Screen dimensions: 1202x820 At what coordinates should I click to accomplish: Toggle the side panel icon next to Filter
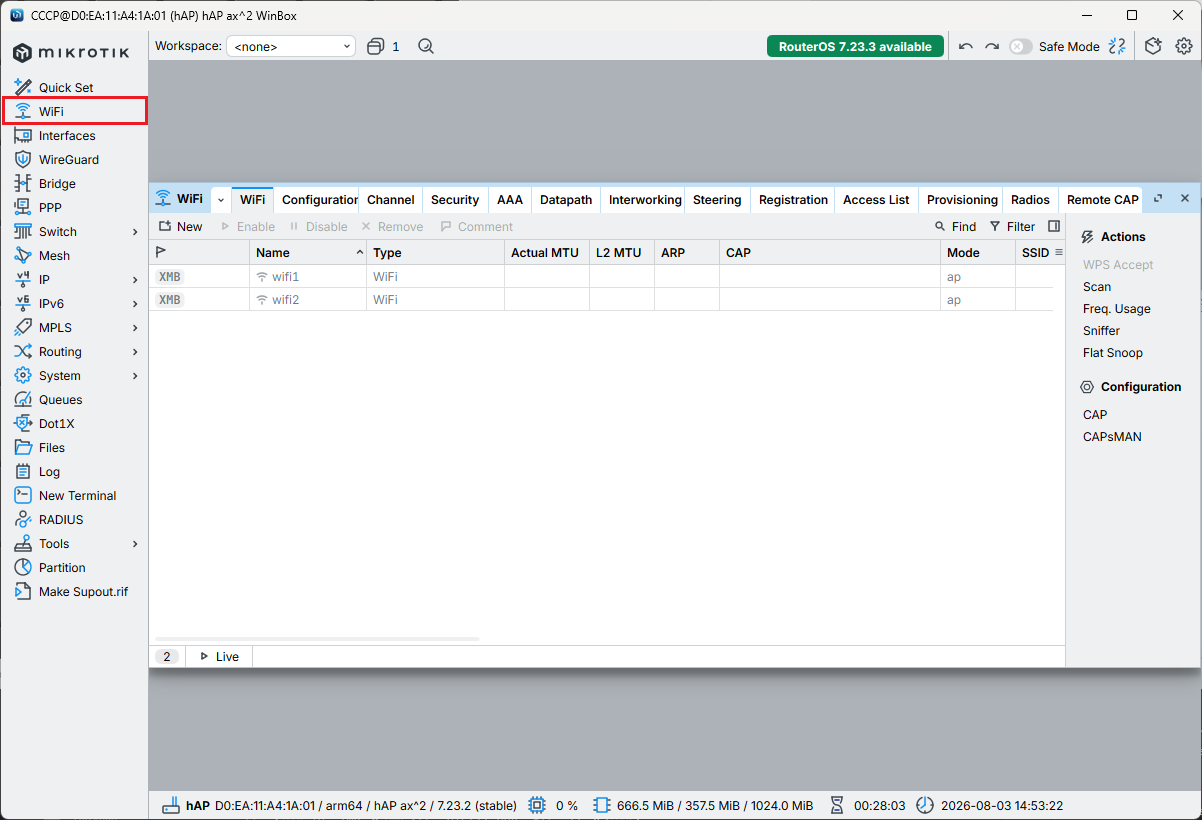[1054, 226]
